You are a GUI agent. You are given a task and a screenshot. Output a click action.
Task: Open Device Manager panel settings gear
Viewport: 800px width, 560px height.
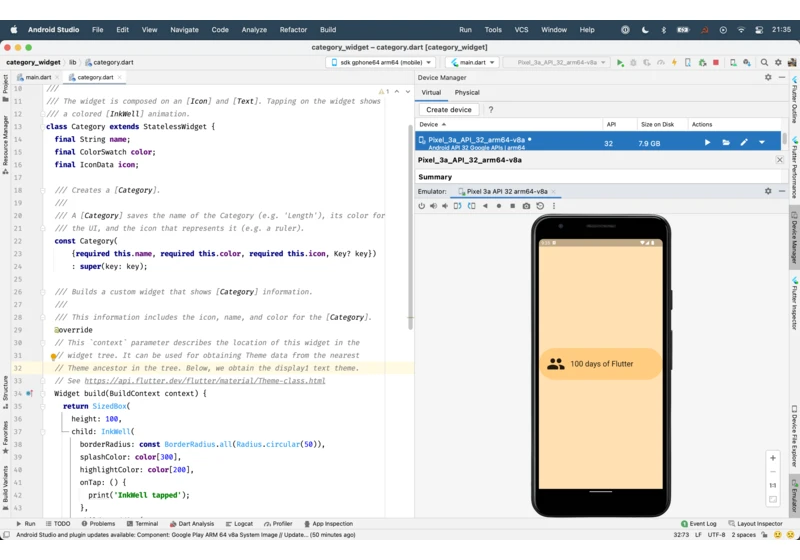coord(768,77)
